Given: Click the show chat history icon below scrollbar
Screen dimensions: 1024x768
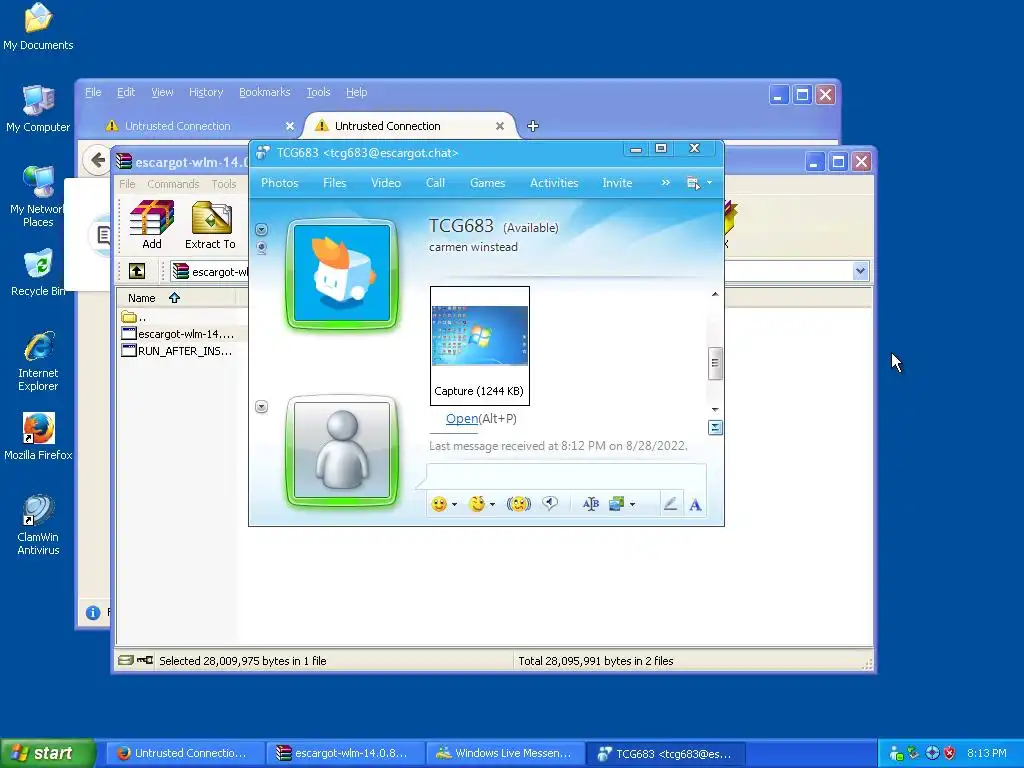Looking at the screenshot, I should tap(715, 428).
